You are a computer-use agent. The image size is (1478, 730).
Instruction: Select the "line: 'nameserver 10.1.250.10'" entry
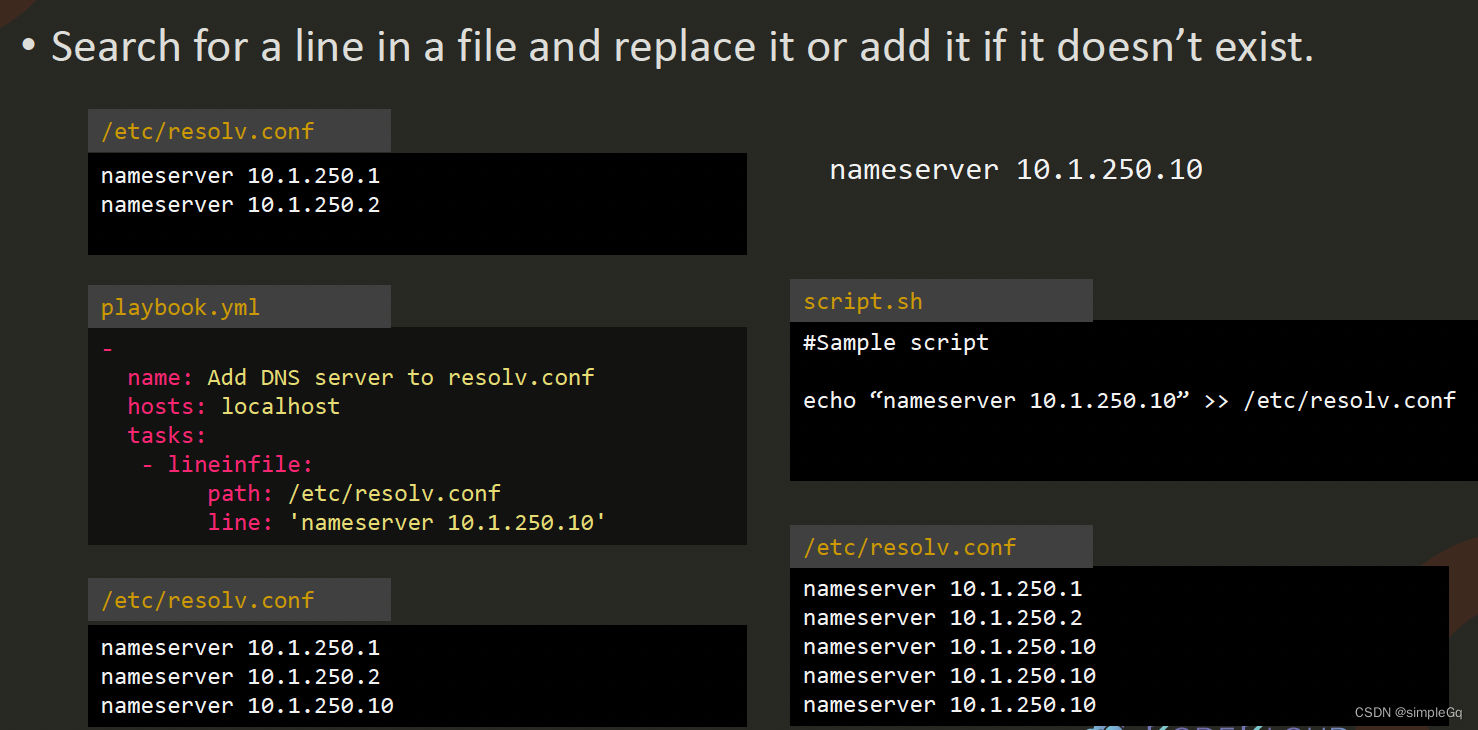point(407,523)
